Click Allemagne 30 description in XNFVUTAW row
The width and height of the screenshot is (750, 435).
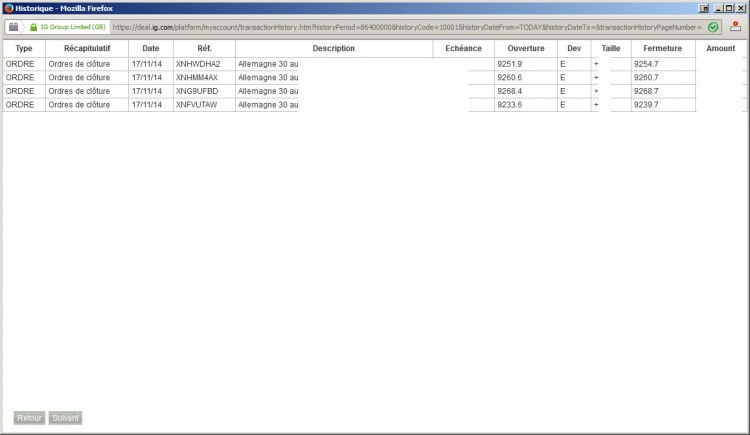(x=268, y=105)
